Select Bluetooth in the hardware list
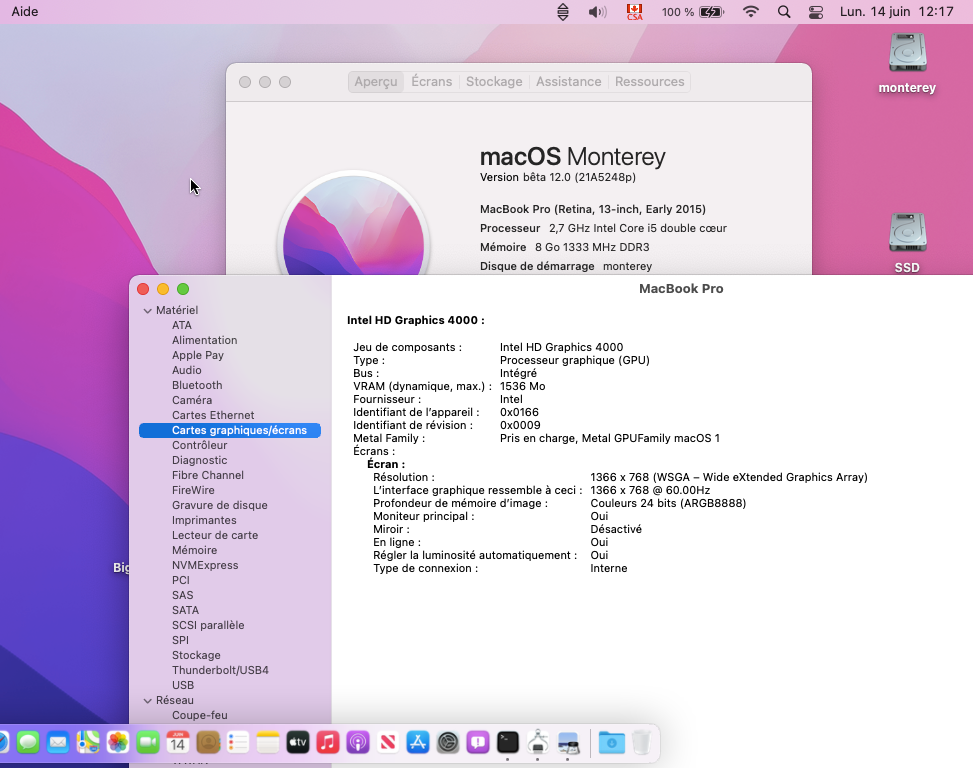Image resolution: width=973 pixels, height=768 pixels. (197, 385)
